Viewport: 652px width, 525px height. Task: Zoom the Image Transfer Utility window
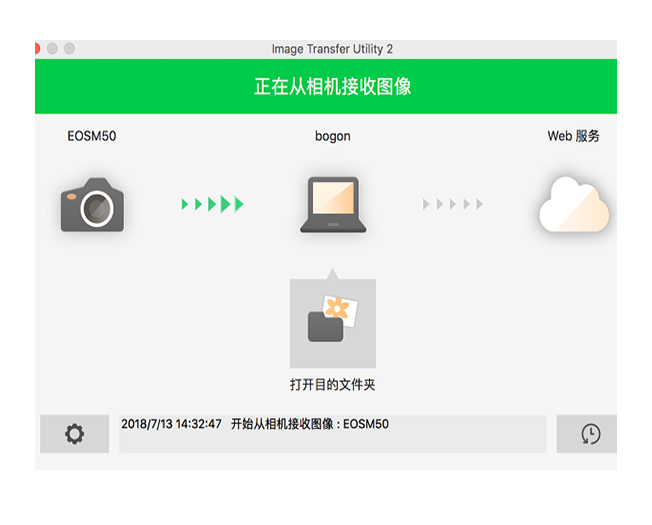point(69,49)
